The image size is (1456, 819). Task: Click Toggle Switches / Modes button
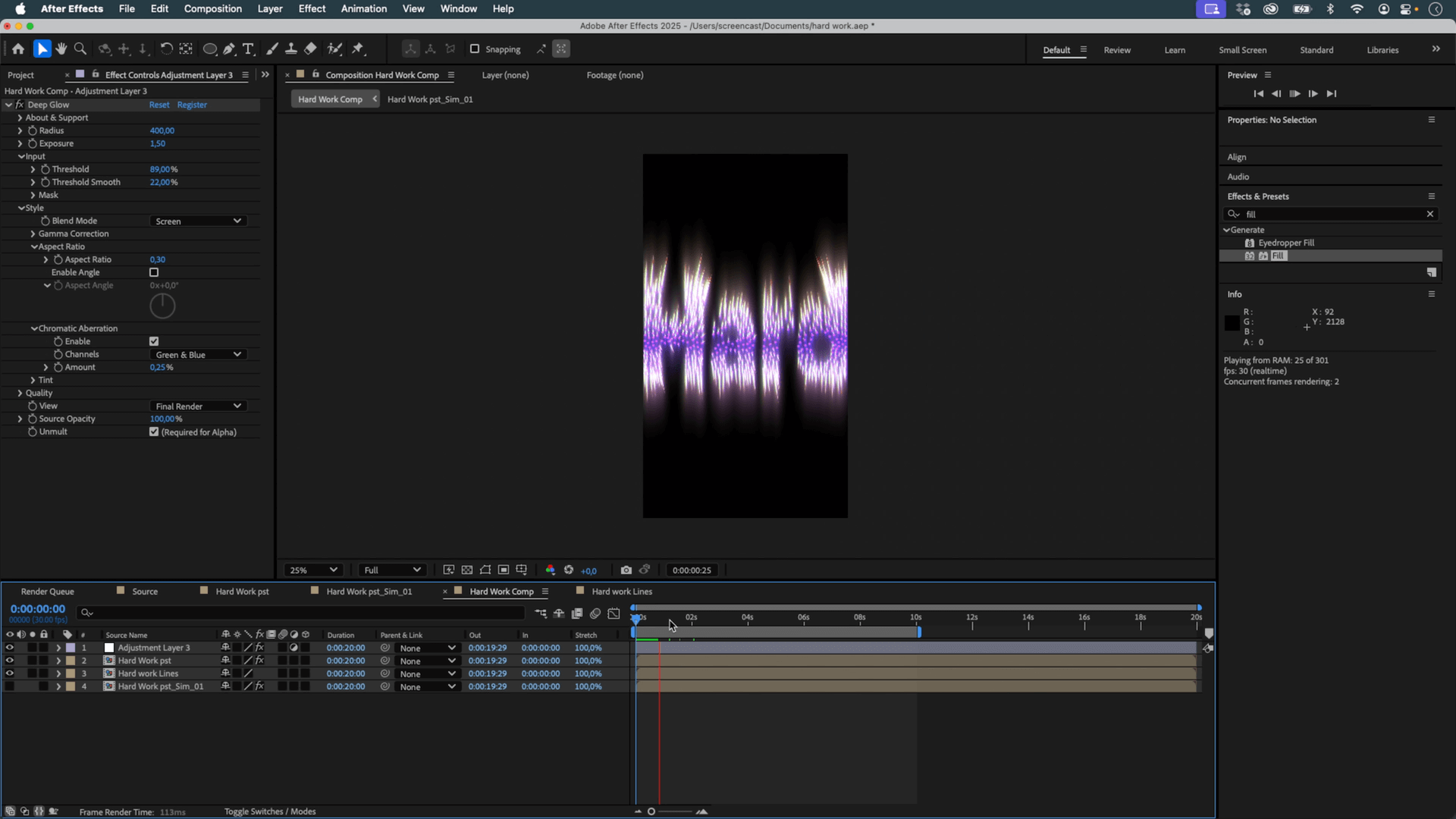coord(270,811)
